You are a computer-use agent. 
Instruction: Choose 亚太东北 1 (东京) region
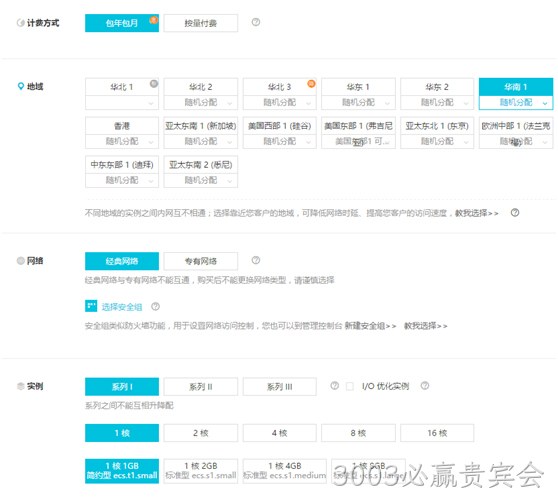(437, 126)
